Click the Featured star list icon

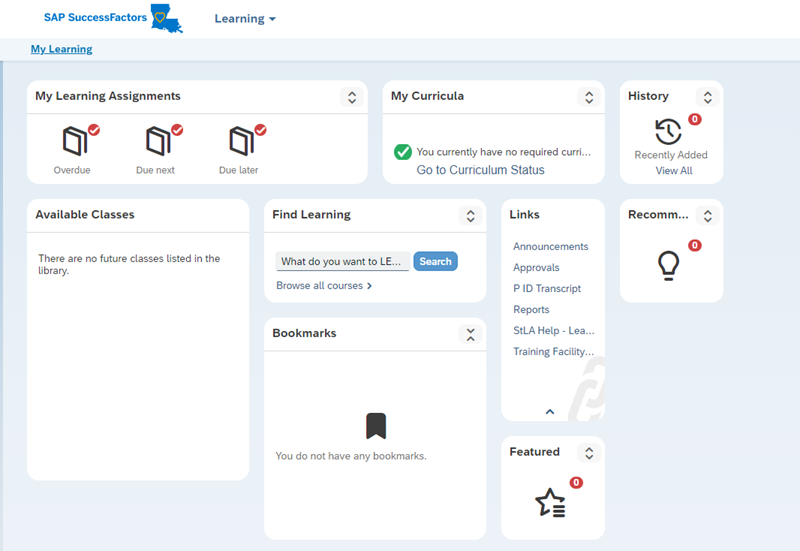click(551, 503)
